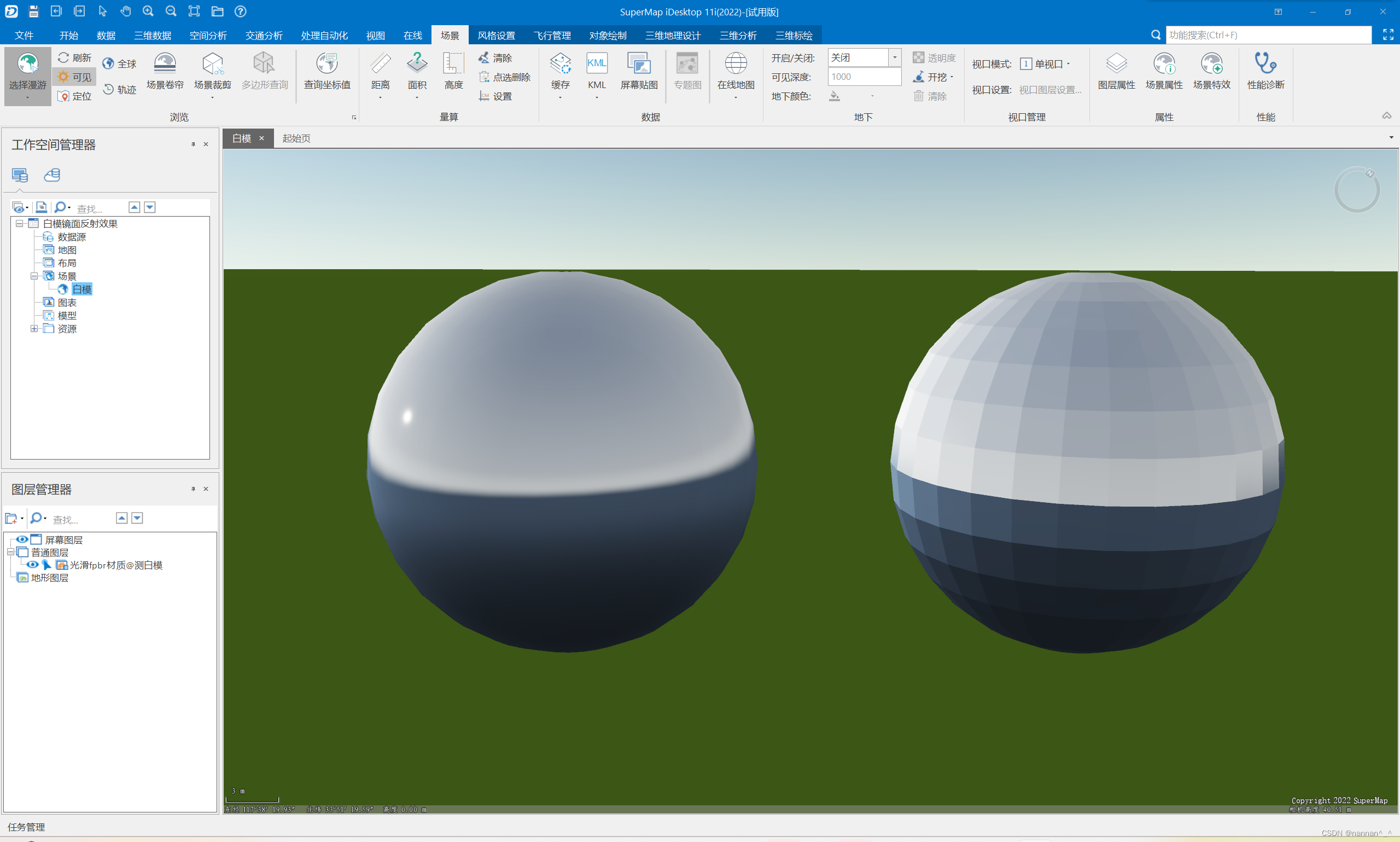This screenshot has width=1400, height=842.
Task: Click the 全球 full globe button
Action: click(120, 63)
